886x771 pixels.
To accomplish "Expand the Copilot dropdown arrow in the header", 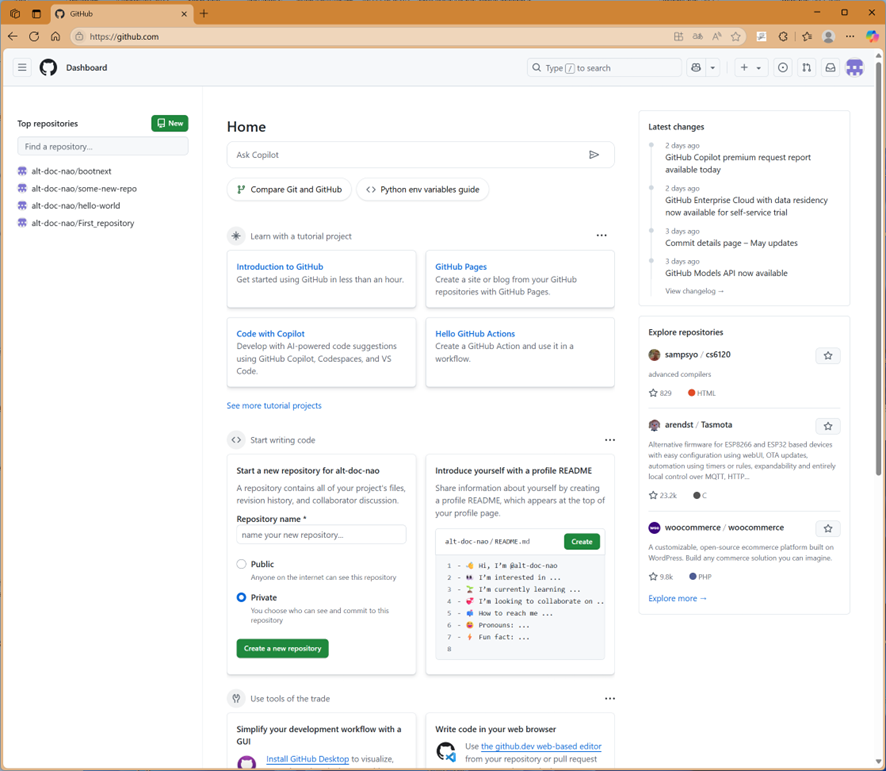I will [713, 68].
